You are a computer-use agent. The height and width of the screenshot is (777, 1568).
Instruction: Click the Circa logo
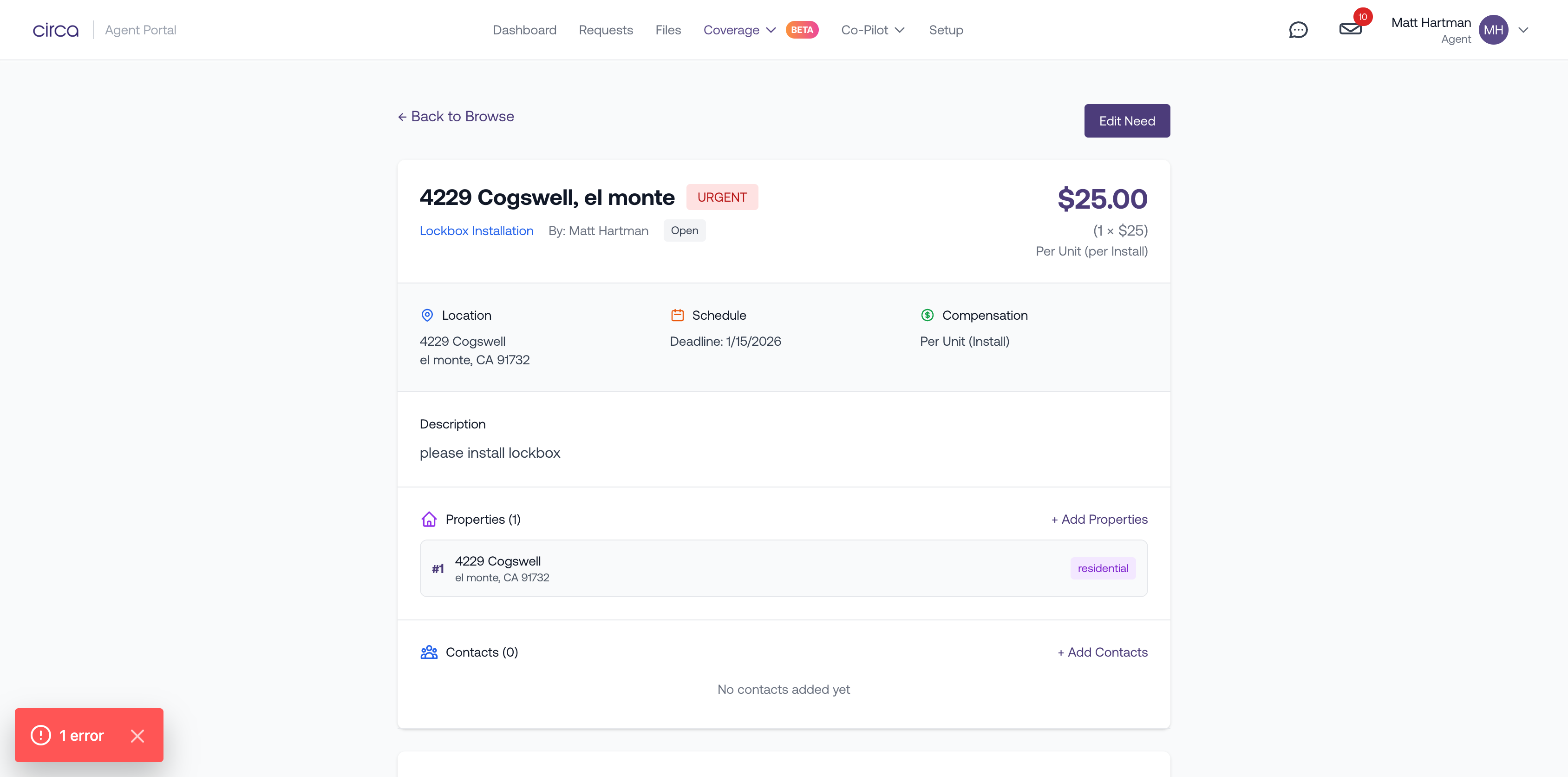[x=55, y=30]
